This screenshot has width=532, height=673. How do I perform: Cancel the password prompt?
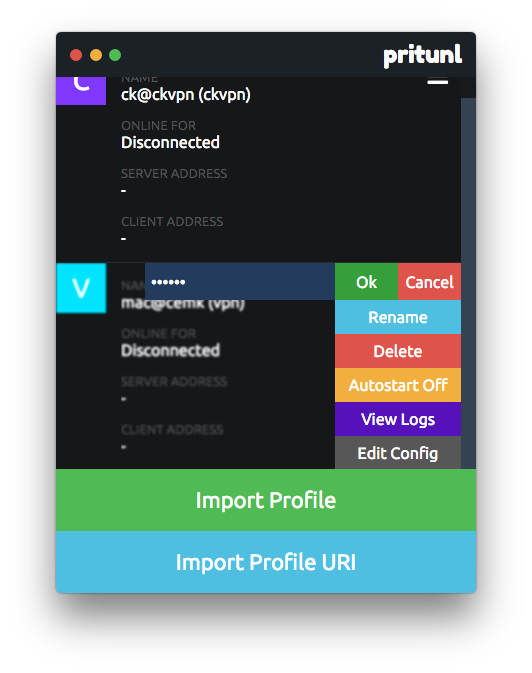tap(429, 282)
